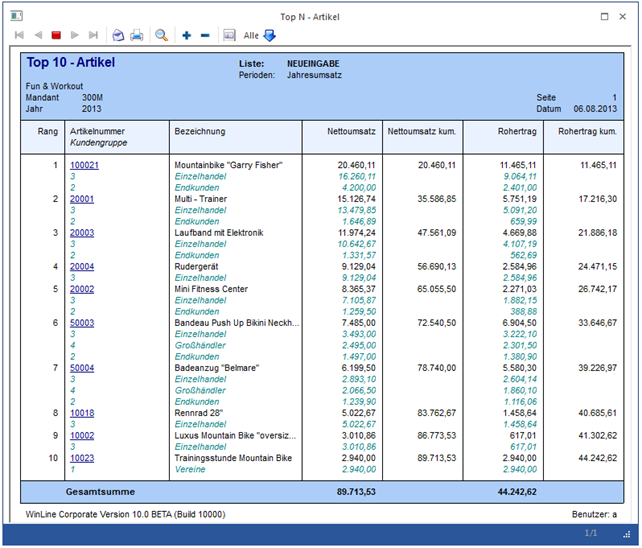Open article number 100021 link
Image resolution: width=642 pixels, height=548 pixels.
(84, 165)
